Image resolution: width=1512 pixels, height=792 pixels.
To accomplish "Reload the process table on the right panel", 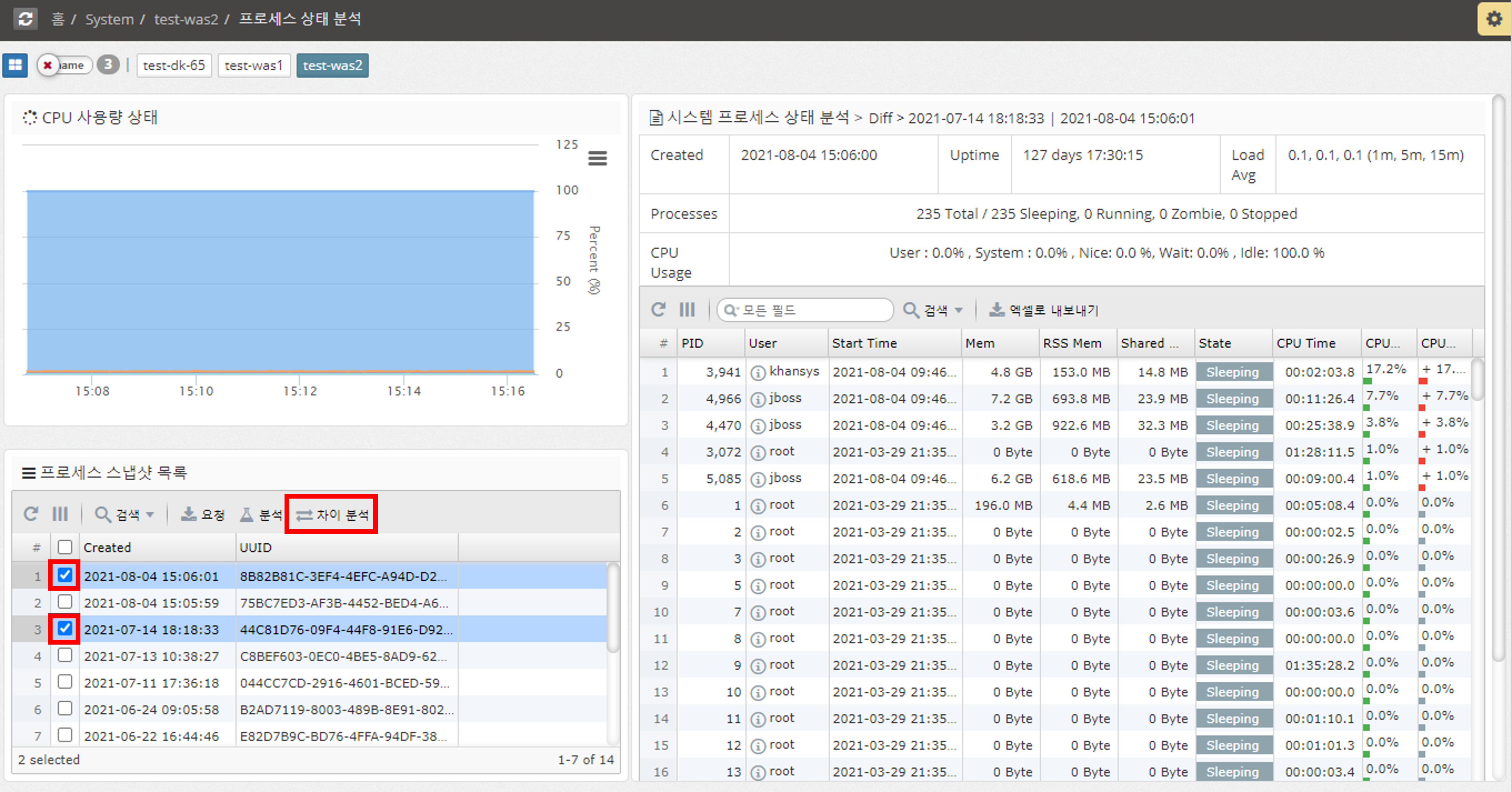I will pos(658,309).
